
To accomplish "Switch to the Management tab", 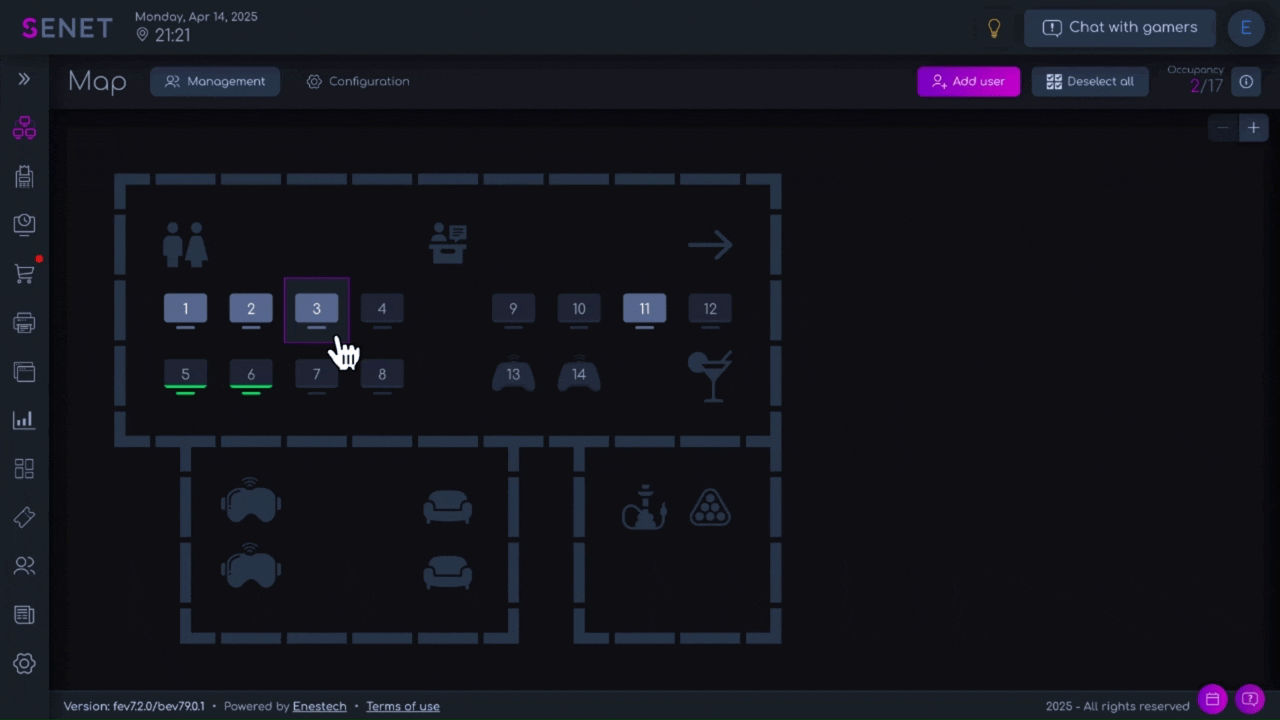I will [215, 82].
